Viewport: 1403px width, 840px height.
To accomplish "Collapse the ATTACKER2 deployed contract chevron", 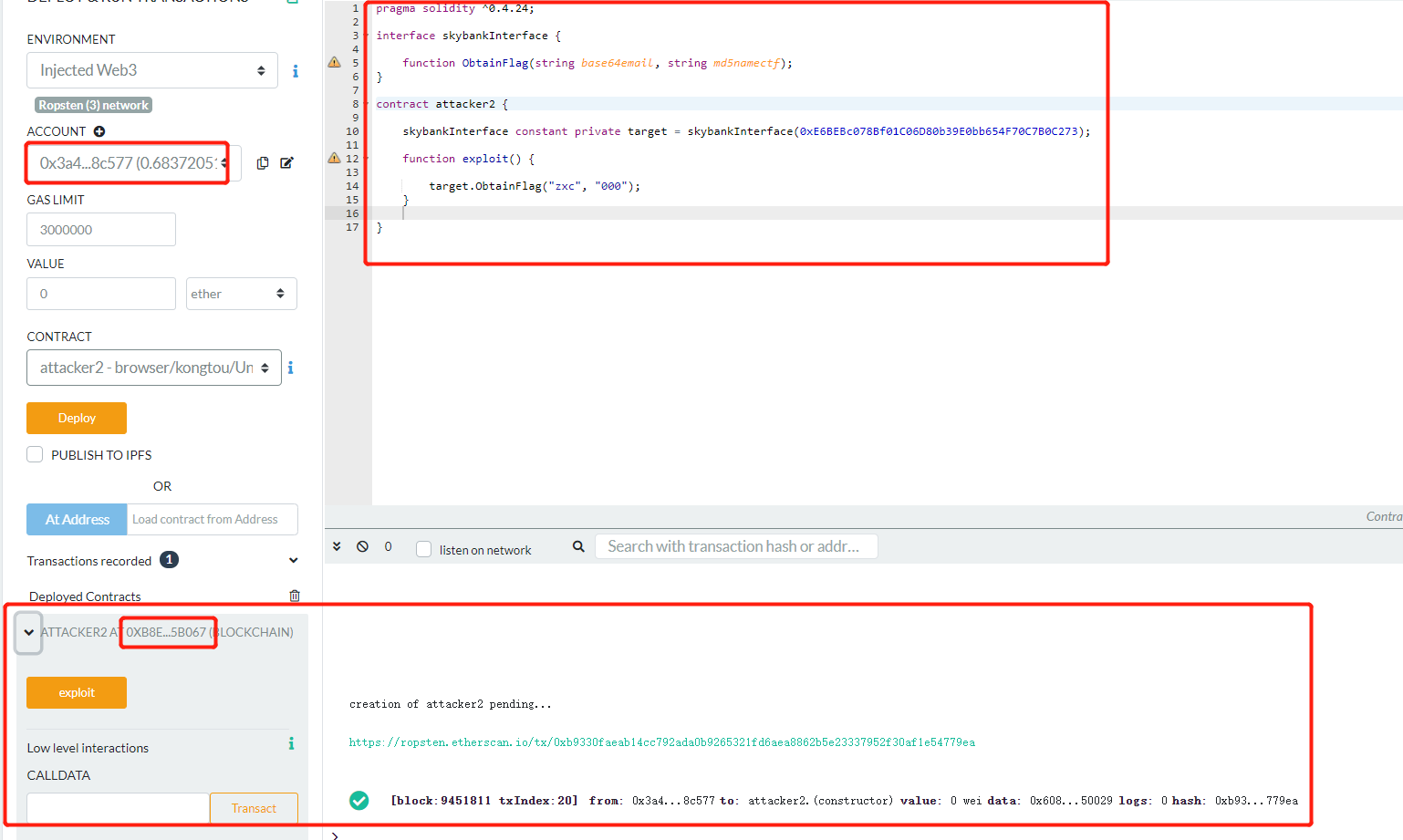I will coord(29,632).
